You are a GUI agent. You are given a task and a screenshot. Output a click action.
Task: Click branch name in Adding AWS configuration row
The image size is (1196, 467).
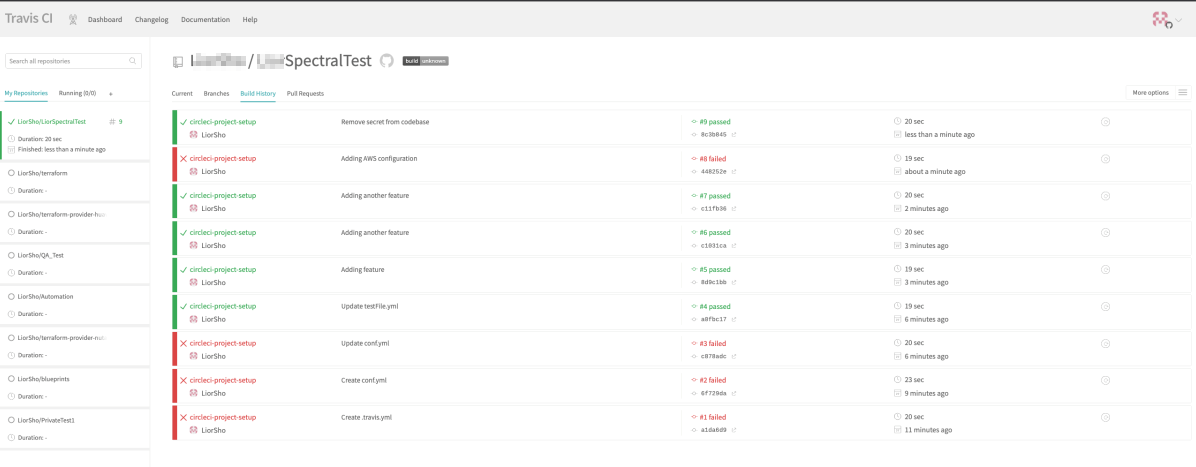click(x=223, y=158)
